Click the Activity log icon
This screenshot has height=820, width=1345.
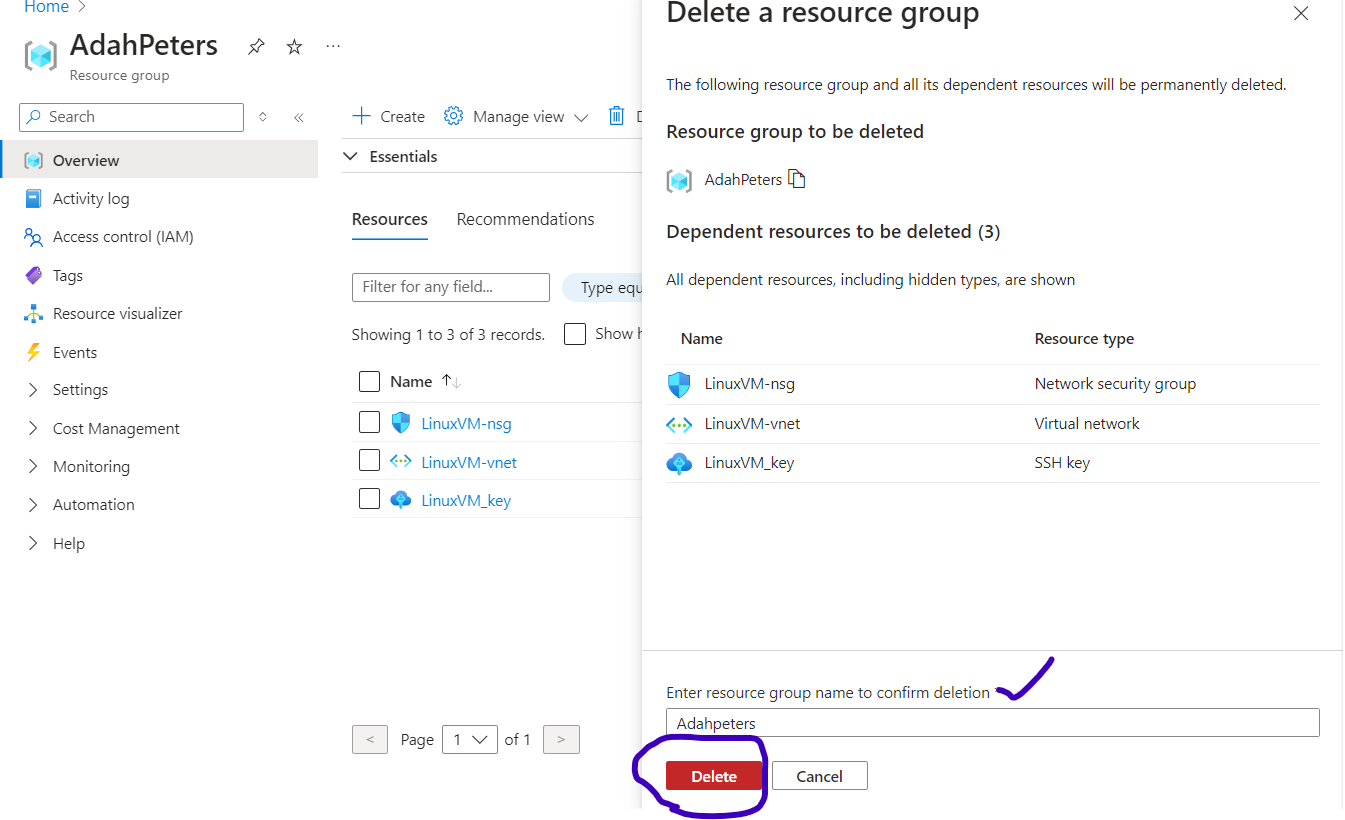pos(34,199)
